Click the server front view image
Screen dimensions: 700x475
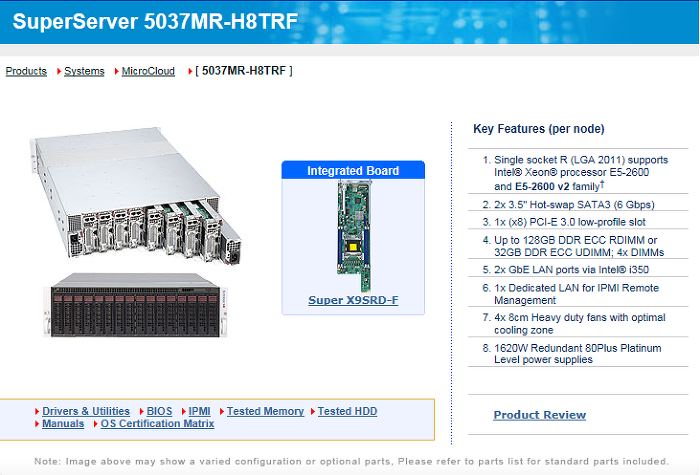[x=135, y=305]
